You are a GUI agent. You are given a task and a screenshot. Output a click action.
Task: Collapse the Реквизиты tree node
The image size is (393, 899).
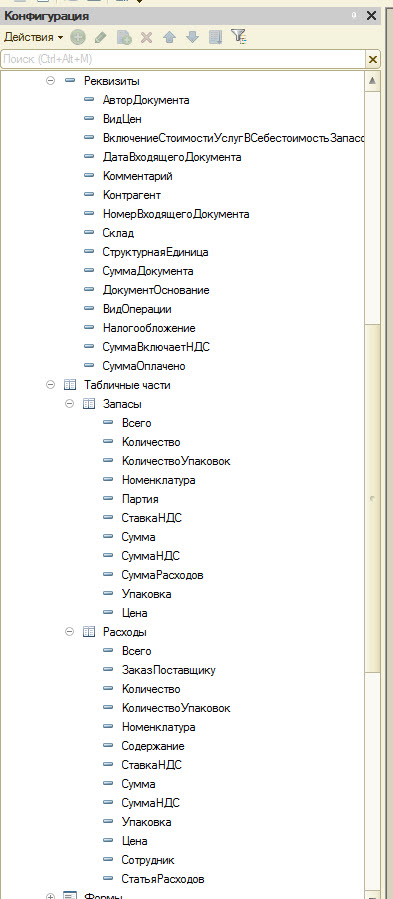click(50, 81)
